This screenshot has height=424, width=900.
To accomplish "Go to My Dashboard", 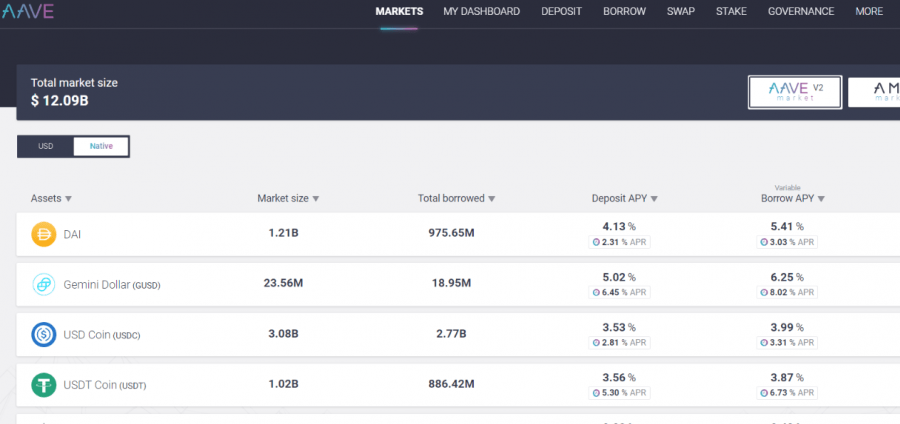I will pos(482,11).
